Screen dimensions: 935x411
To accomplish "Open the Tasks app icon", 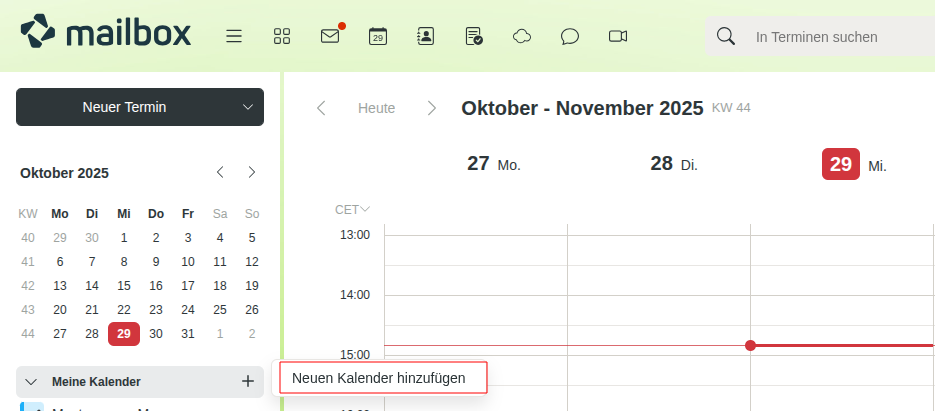I will pyautogui.click(x=474, y=36).
